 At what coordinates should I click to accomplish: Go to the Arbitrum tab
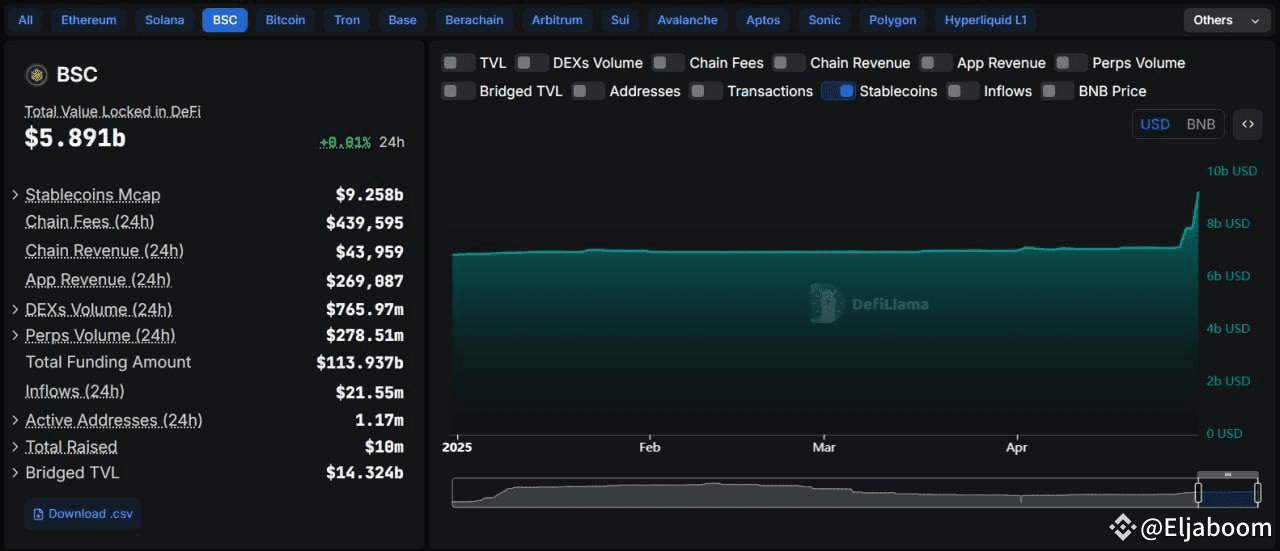(557, 20)
